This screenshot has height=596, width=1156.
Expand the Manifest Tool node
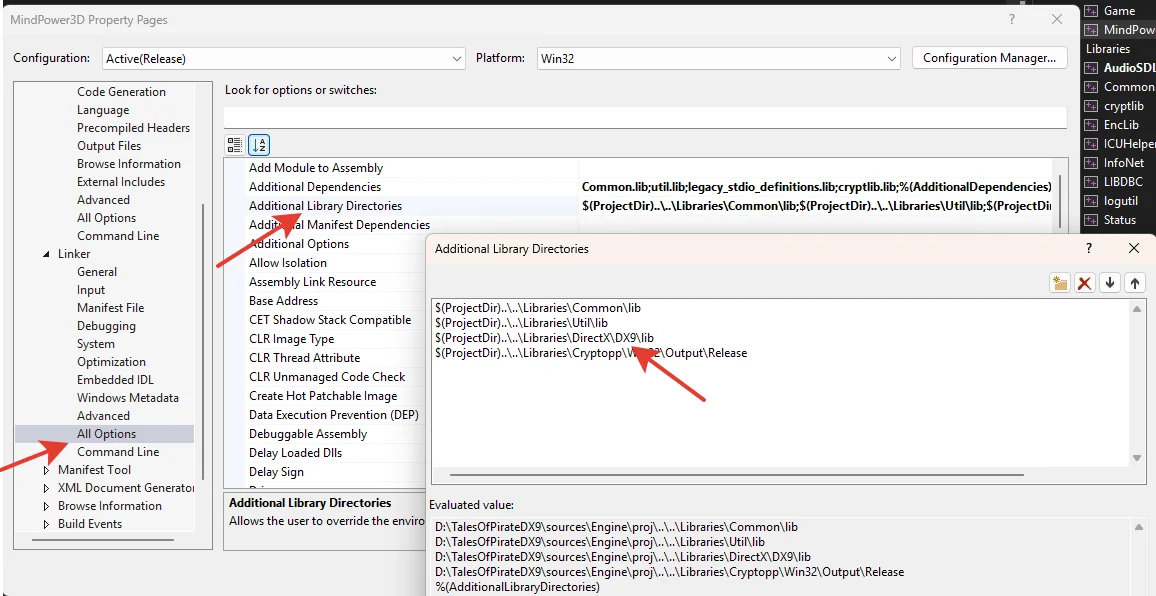click(x=46, y=470)
